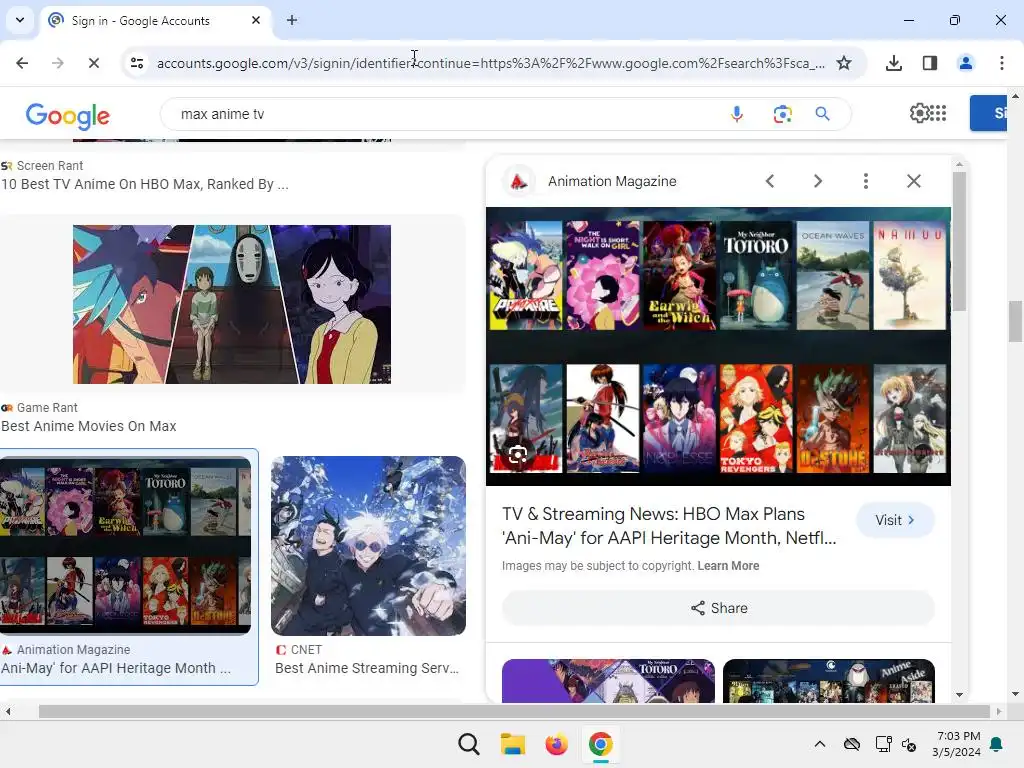Click the address bar URL
This screenshot has width=1024, height=768.
490,63
